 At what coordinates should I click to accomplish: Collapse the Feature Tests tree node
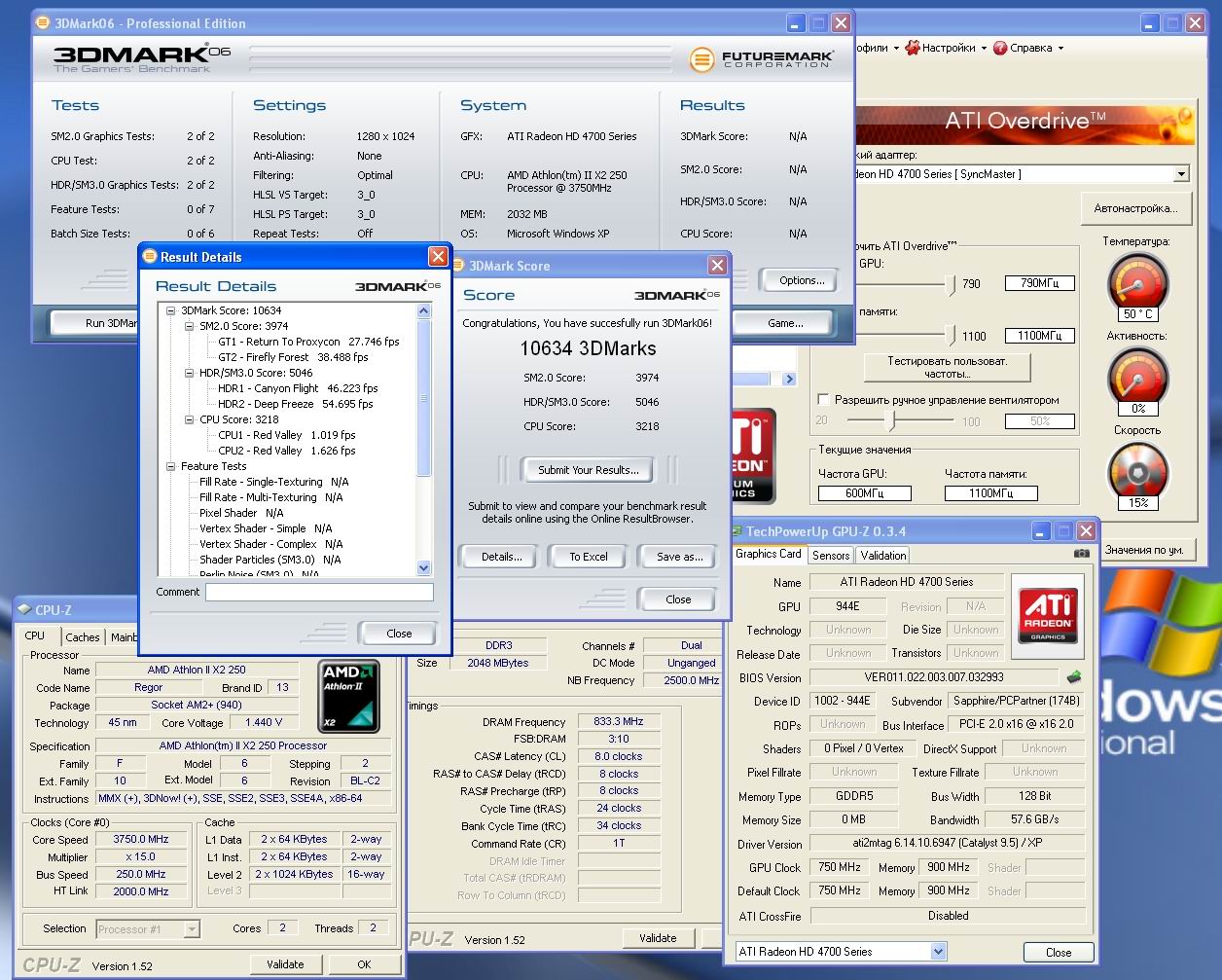click(x=170, y=466)
